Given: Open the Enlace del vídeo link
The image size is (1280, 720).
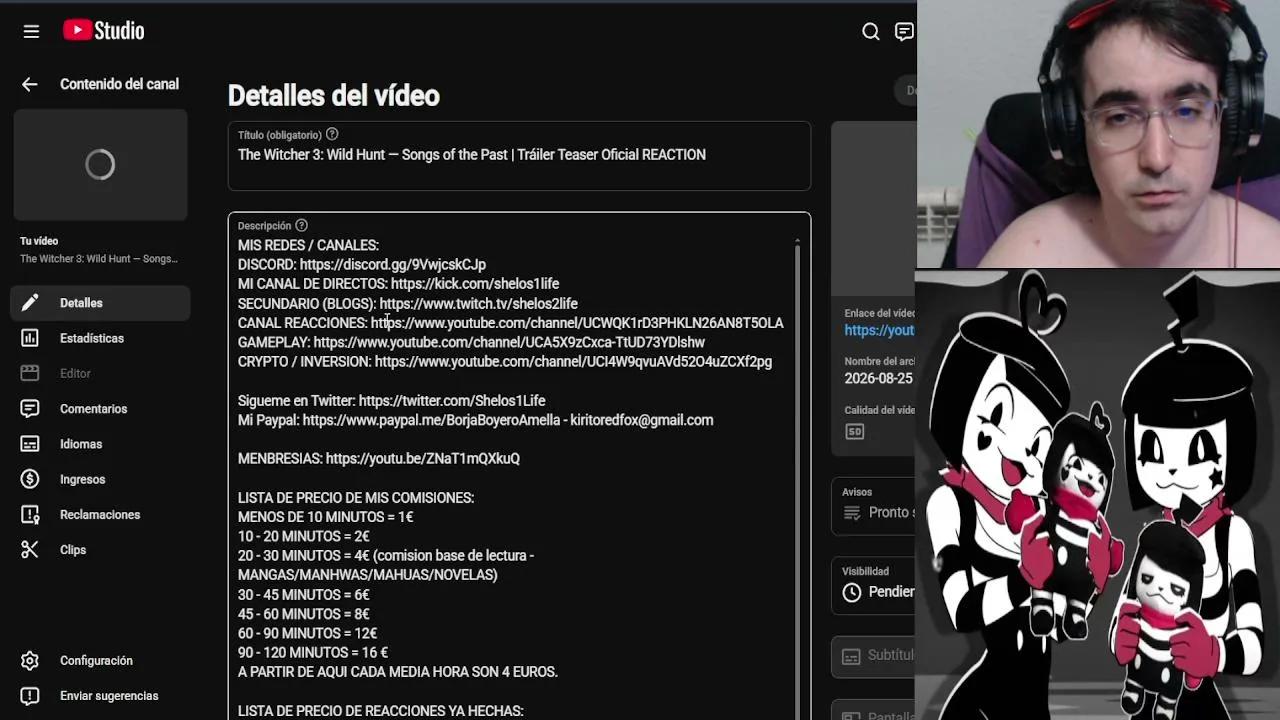Looking at the screenshot, I should (879, 331).
